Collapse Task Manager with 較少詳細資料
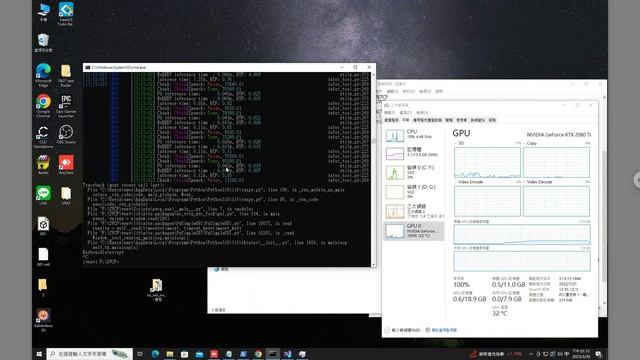This screenshot has height=360, width=640. point(402,330)
